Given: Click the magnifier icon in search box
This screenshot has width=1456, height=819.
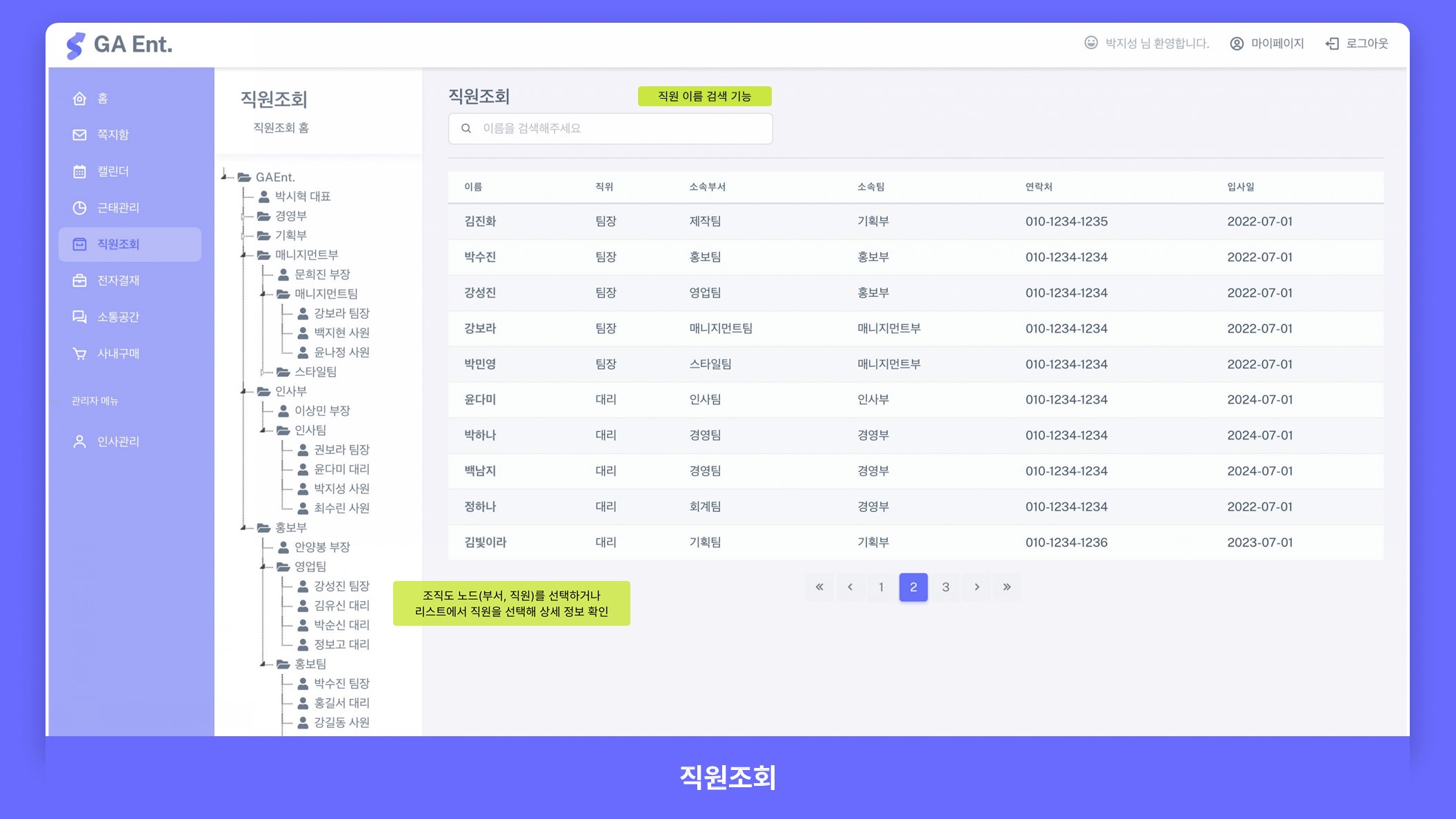Looking at the screenshot, I should coord(466,128).
